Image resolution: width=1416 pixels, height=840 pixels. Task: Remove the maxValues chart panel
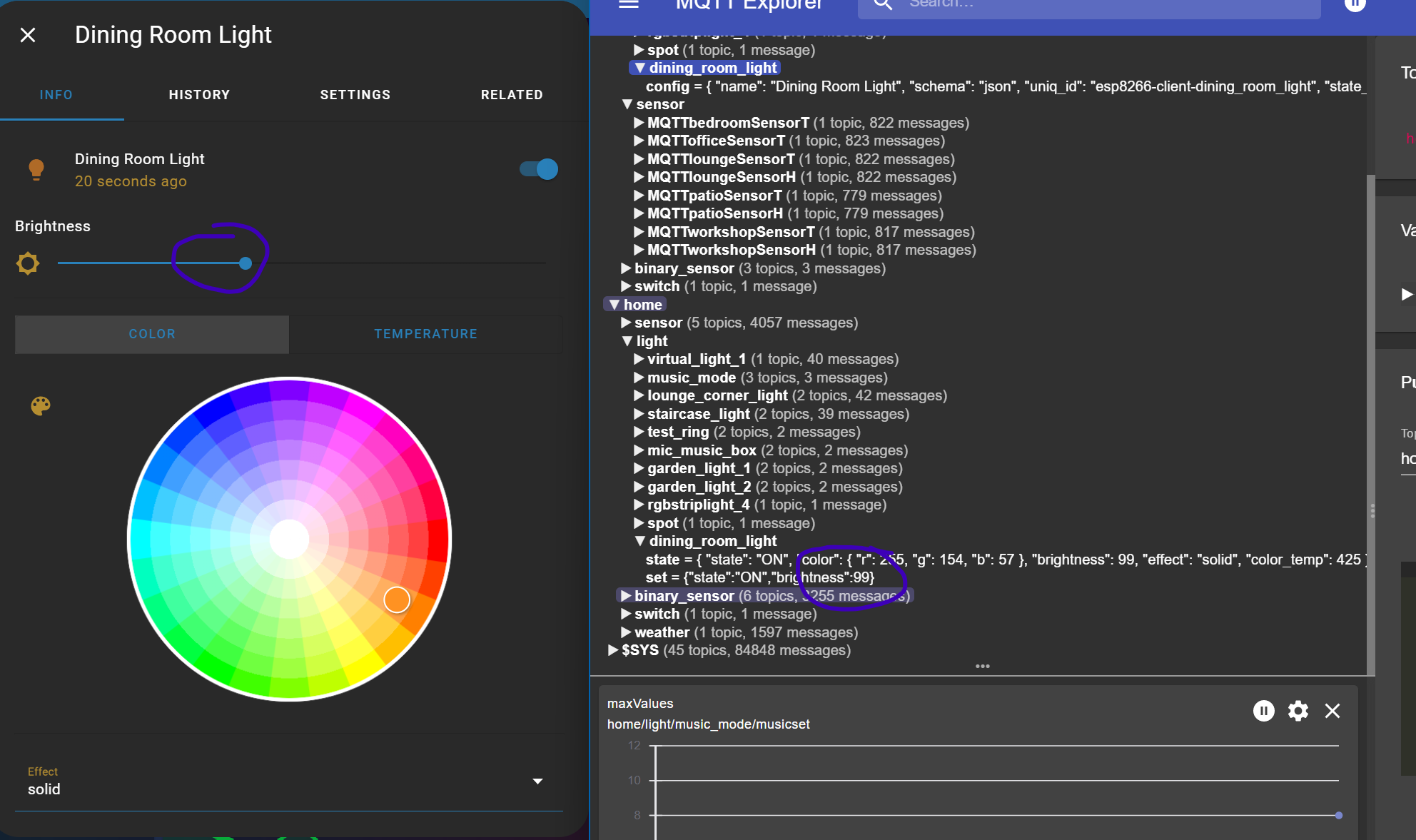(1332, 711)
